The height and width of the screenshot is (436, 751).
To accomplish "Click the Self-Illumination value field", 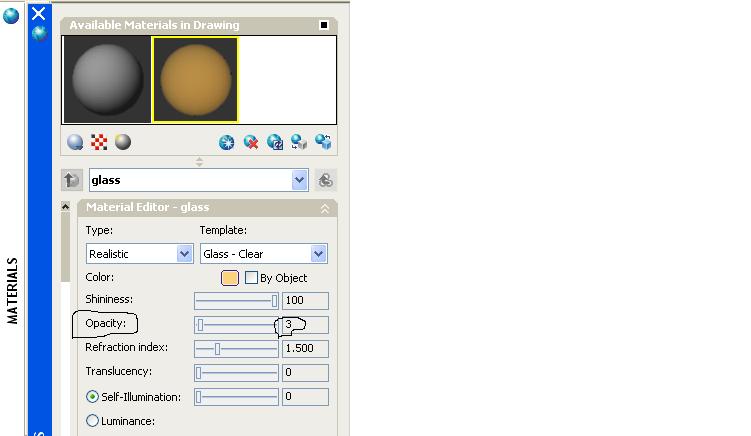I will (x=305, y=397).
